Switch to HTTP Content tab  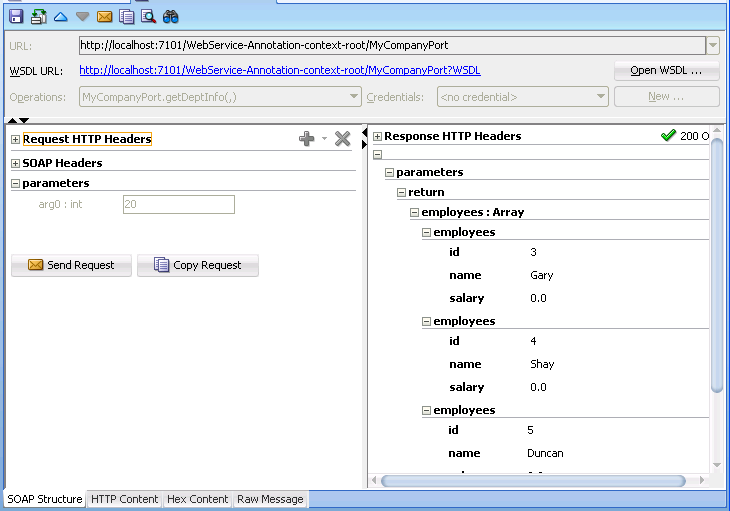[124, 499]
